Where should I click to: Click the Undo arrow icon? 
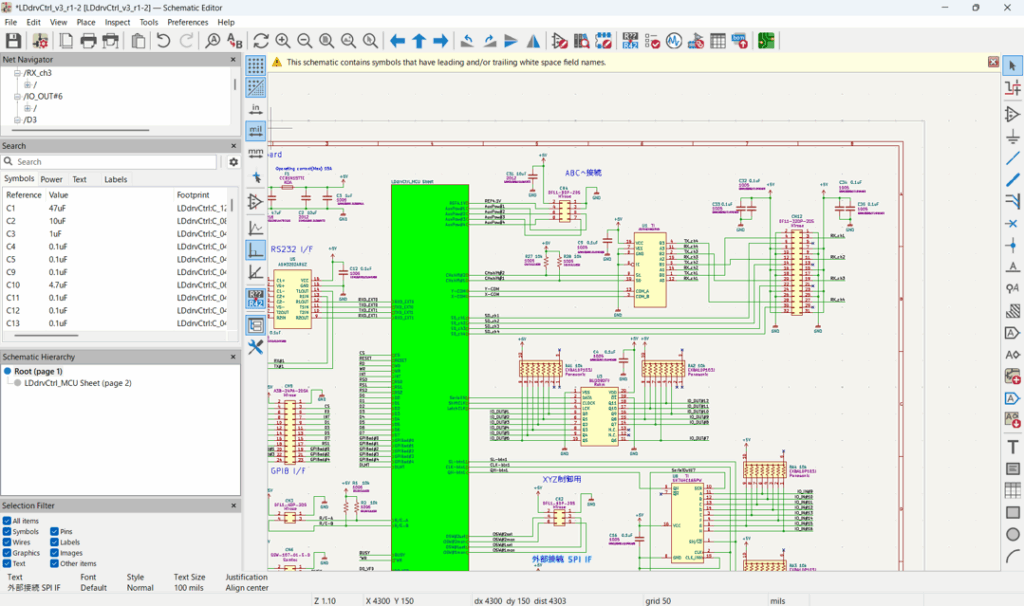pos(163,40)
